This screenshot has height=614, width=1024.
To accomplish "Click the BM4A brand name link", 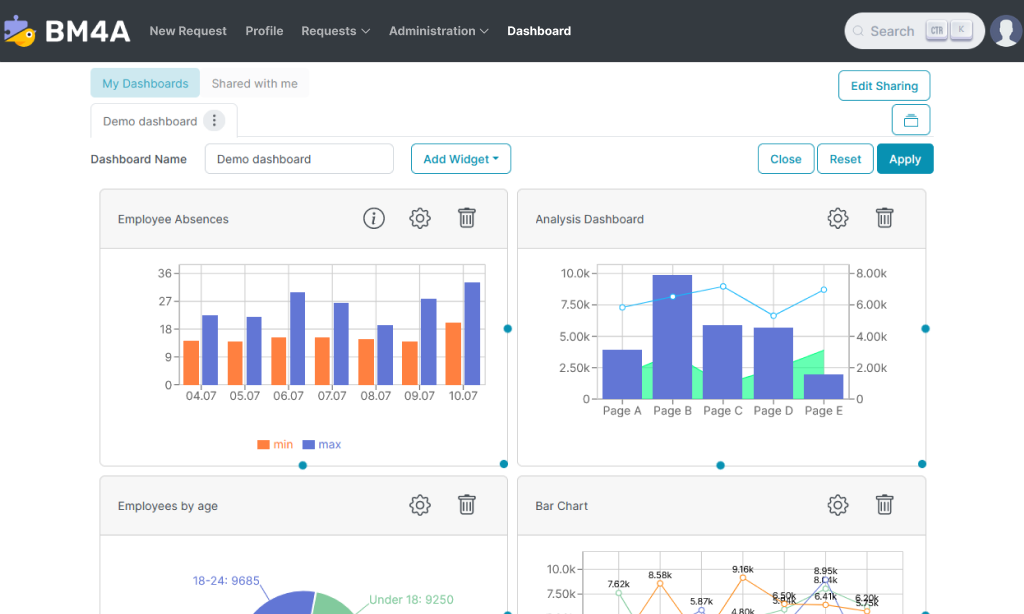I will (x=88, y=31).
